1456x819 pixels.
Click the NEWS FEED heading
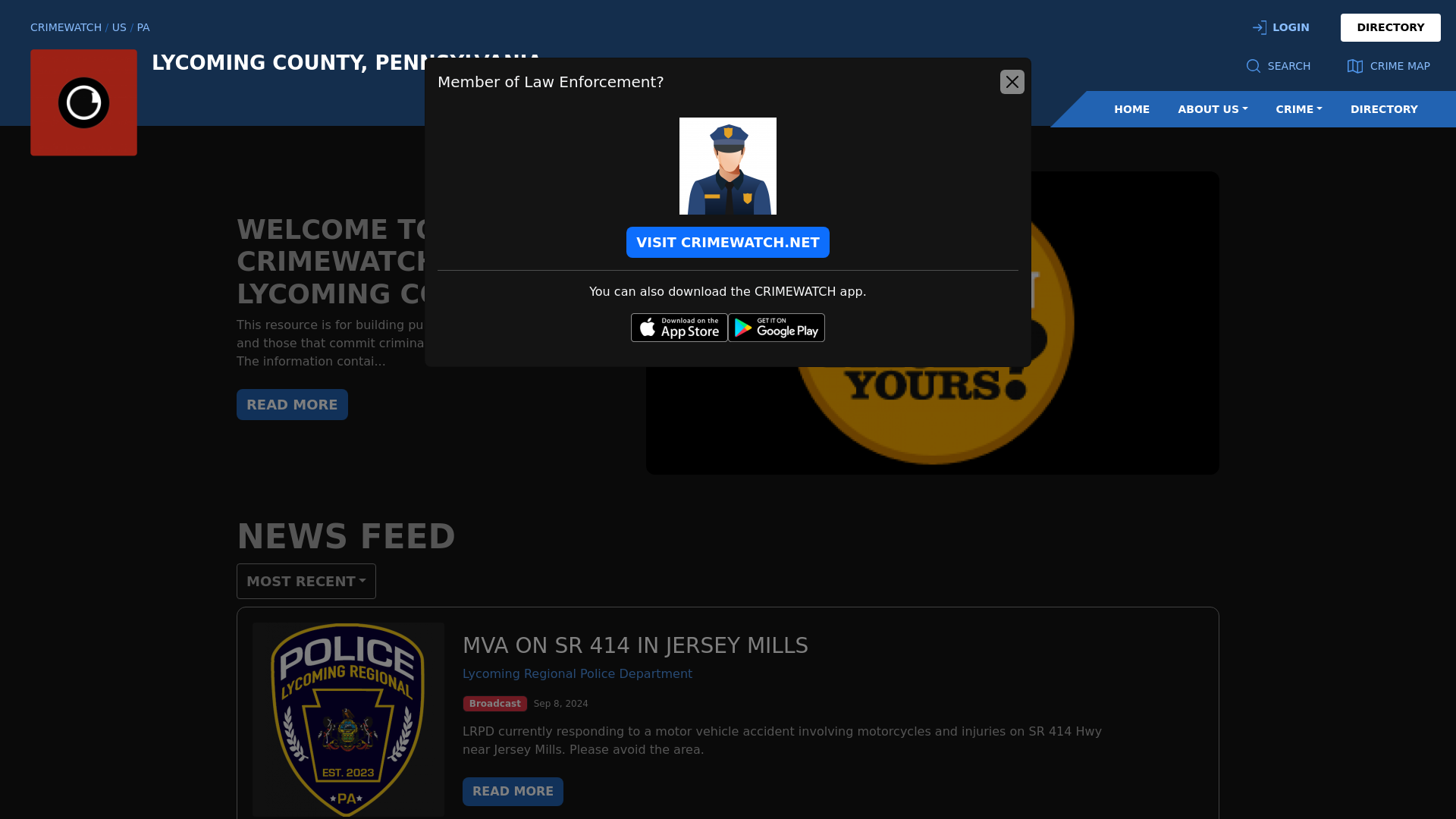pyautogui.click(x=346, y=536)
